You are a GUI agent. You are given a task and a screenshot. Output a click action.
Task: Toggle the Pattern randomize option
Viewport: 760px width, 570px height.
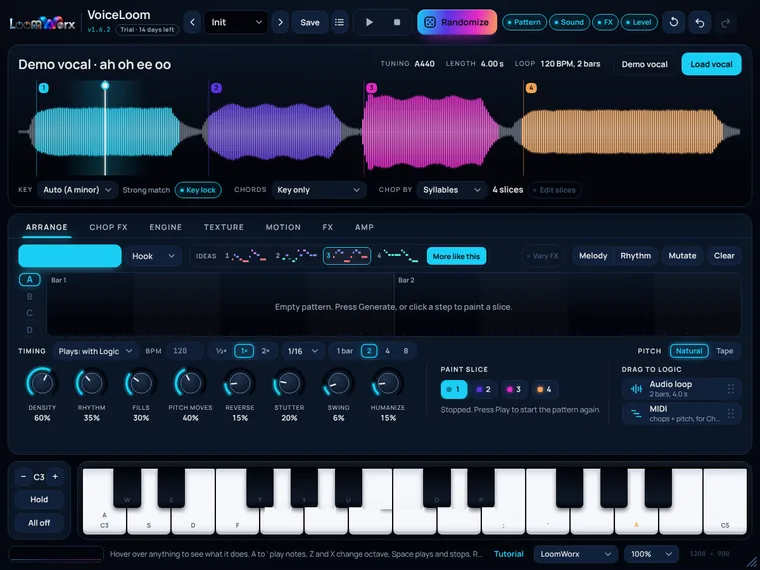(x=524, y=22)
